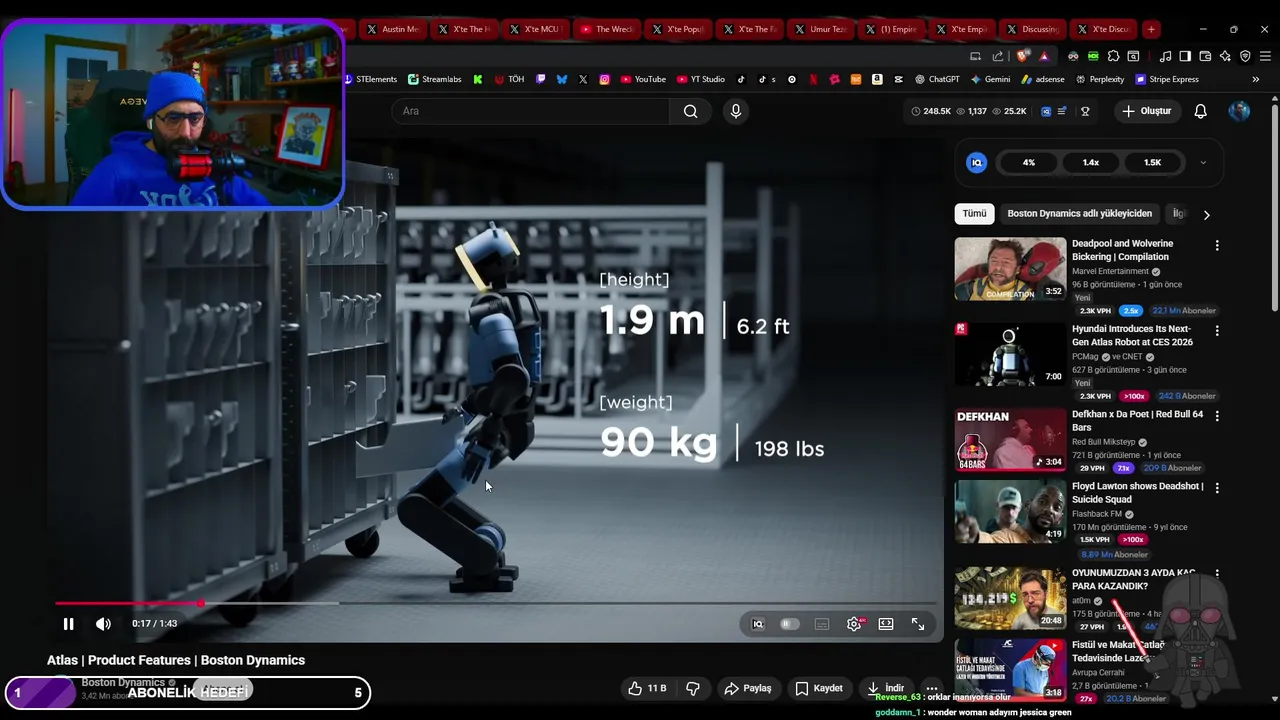
Task: Show hidden bookmarks with double chevron
Action: (x=1256, y=79)
